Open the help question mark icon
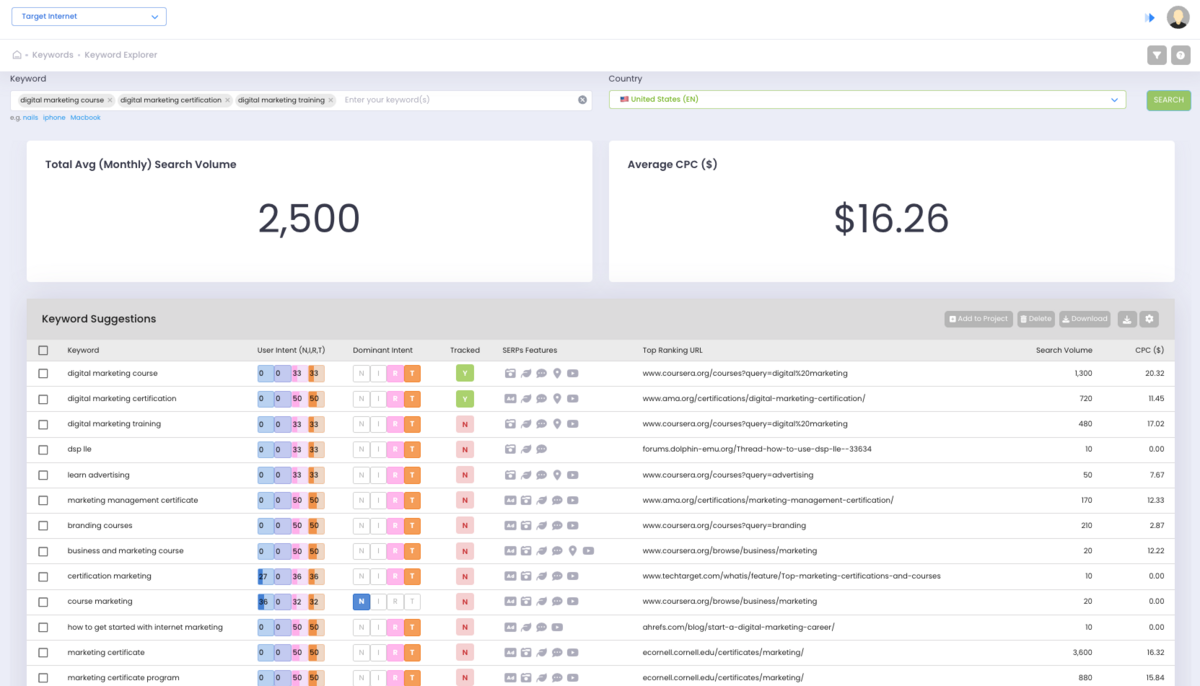Image resolution: width=1200 pixels, height=686 pixels. 1180,56
